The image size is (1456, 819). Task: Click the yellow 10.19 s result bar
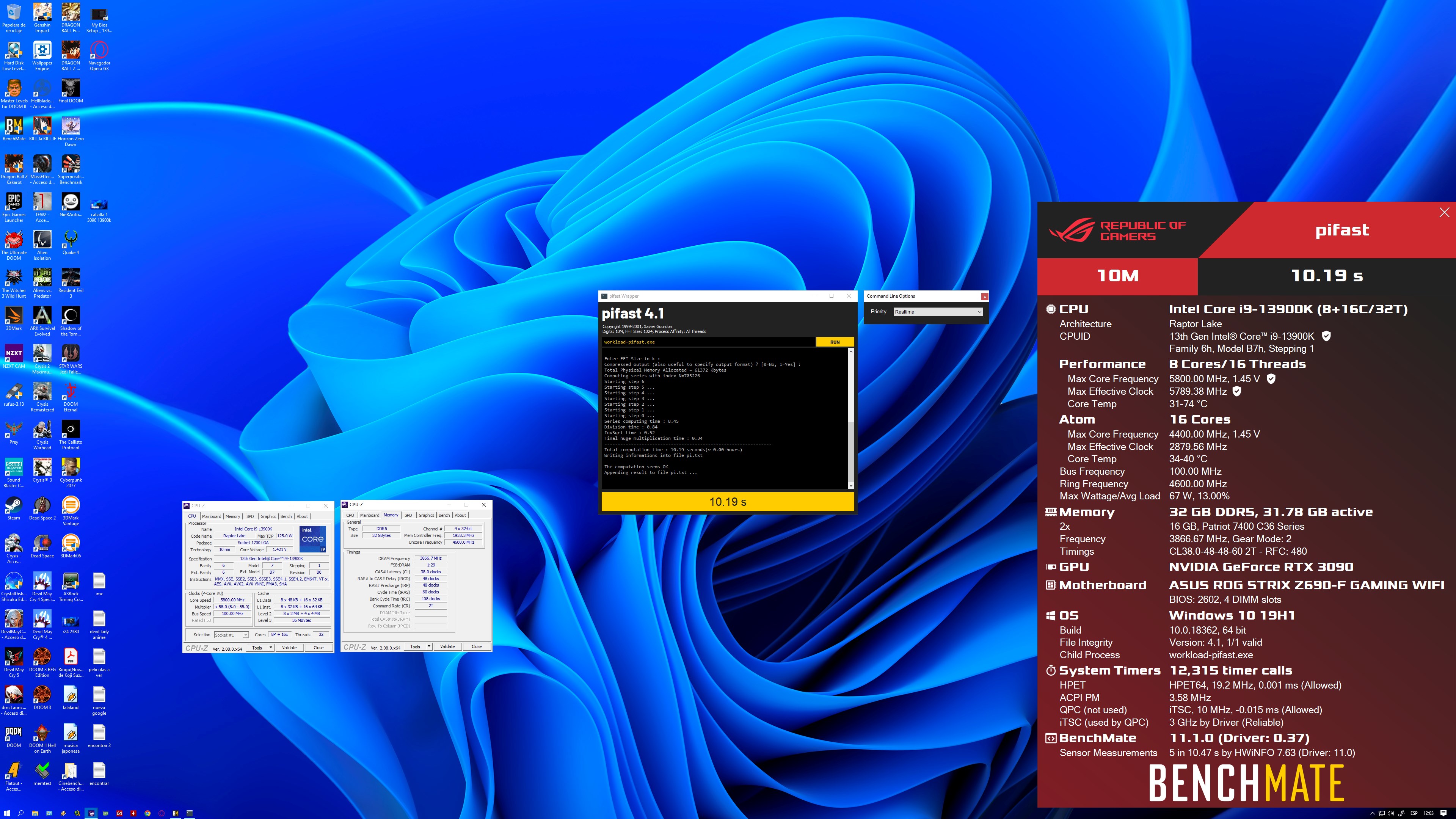coord(728,502)
